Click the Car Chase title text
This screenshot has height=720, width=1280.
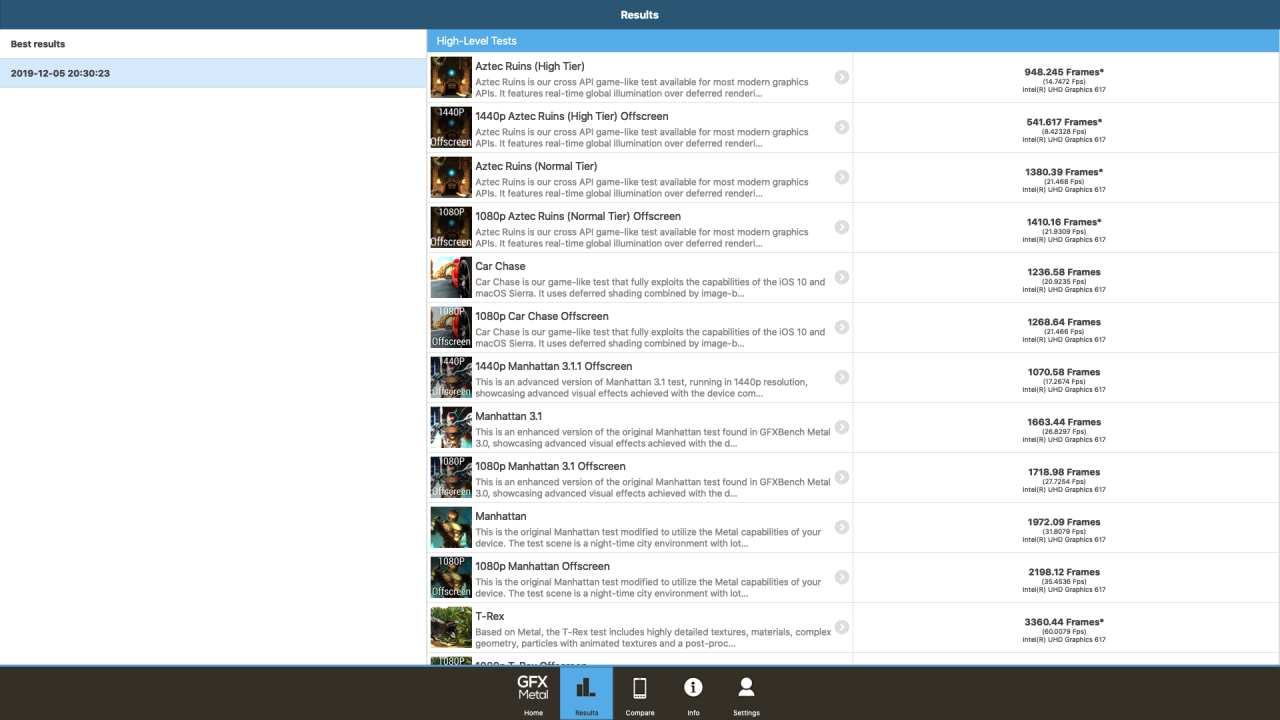[500, 266]
